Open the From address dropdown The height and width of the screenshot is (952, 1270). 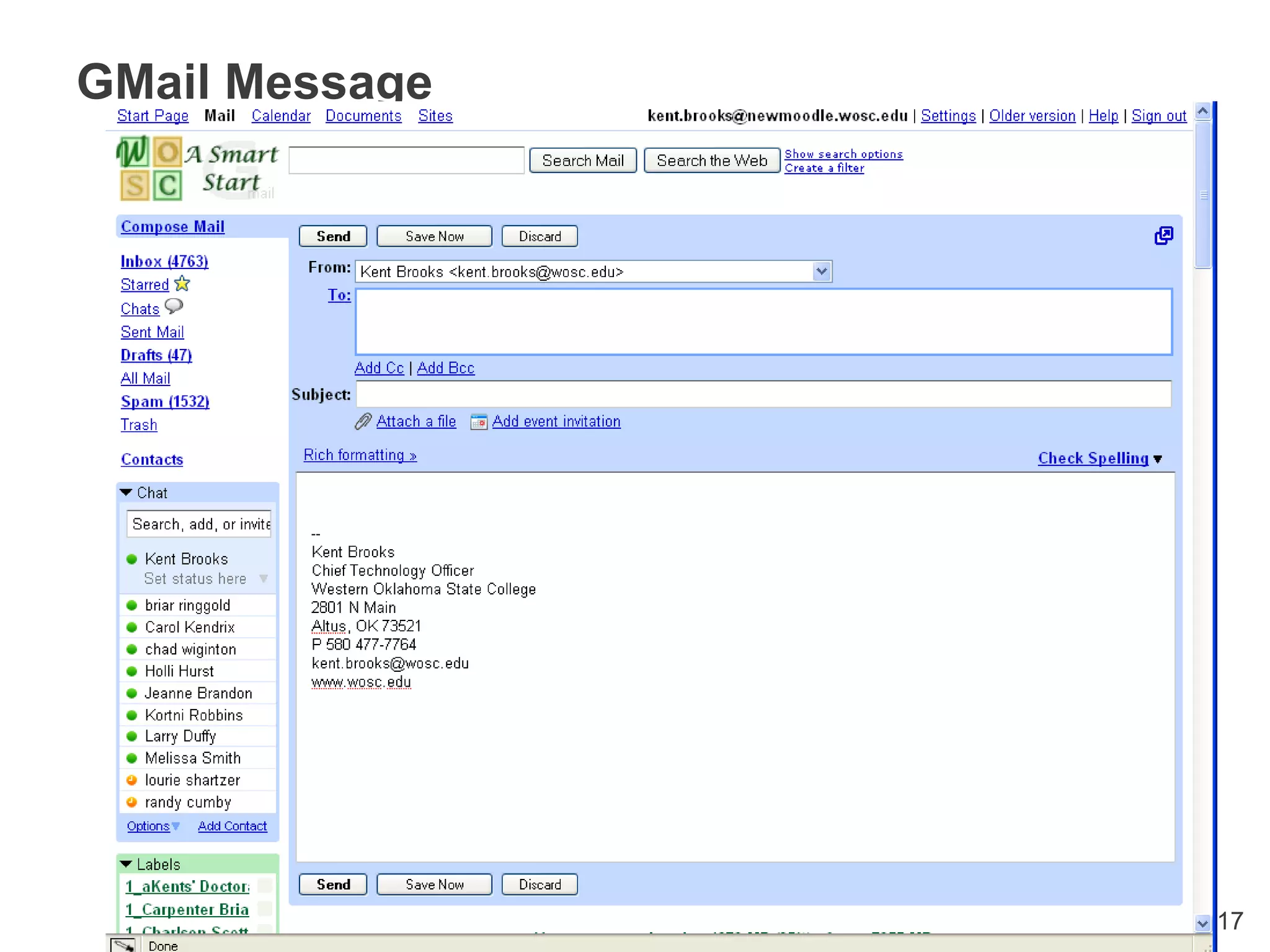[822, 271]
